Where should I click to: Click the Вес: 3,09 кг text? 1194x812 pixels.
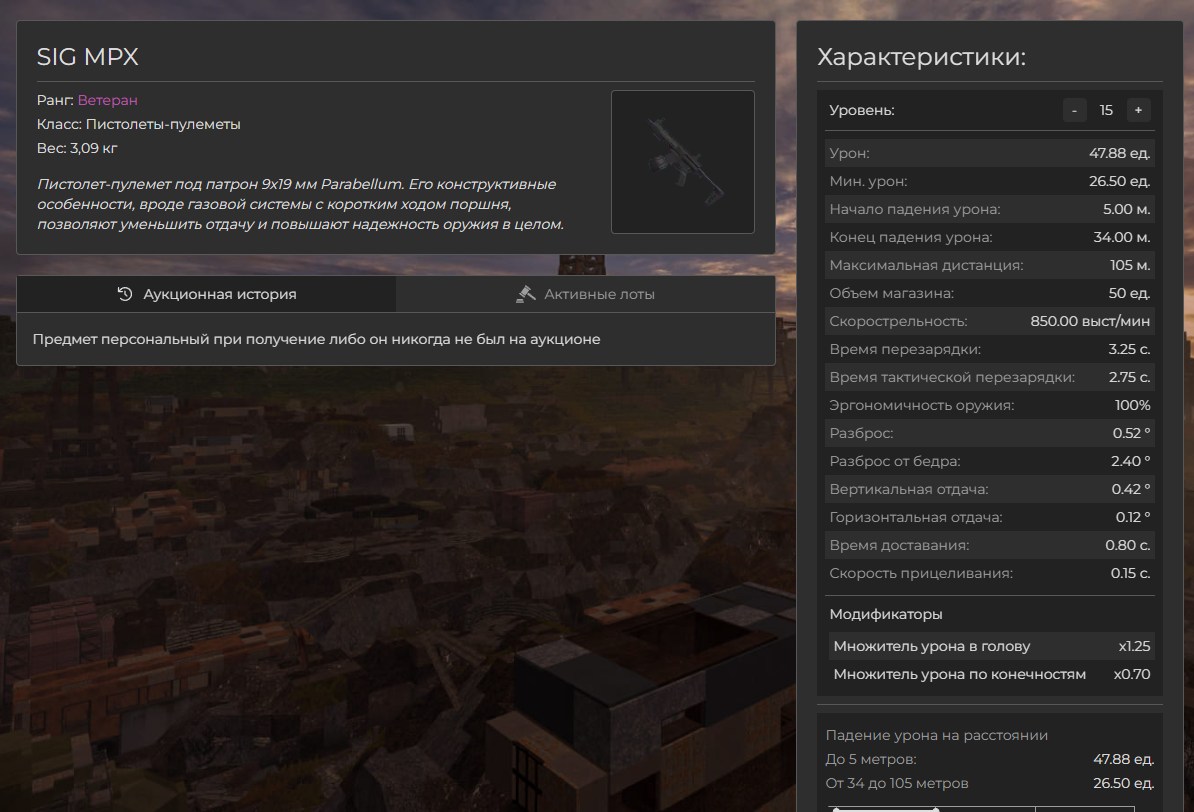(x=77, y=148)
